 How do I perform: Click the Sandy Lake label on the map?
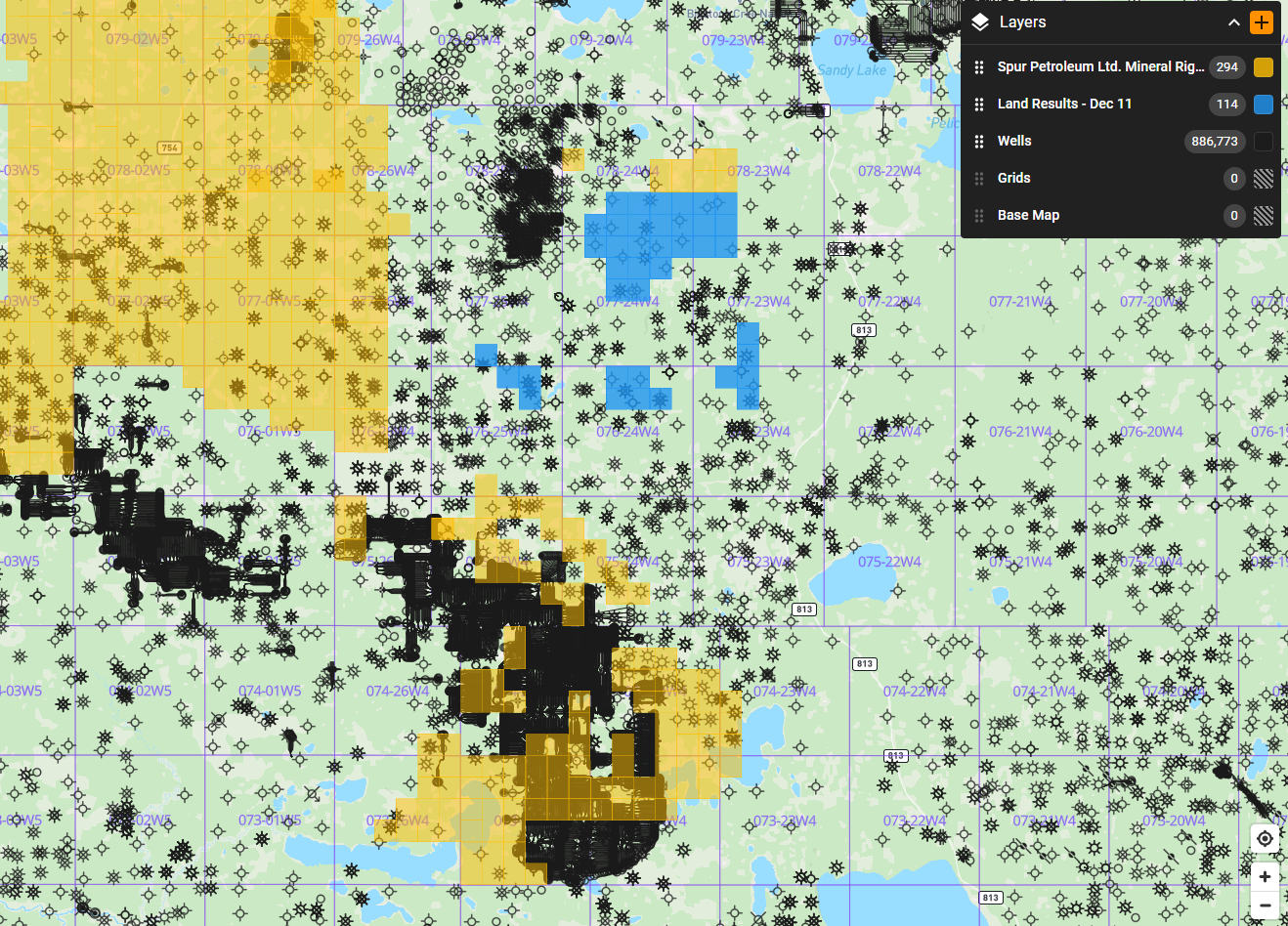[851, 70]
